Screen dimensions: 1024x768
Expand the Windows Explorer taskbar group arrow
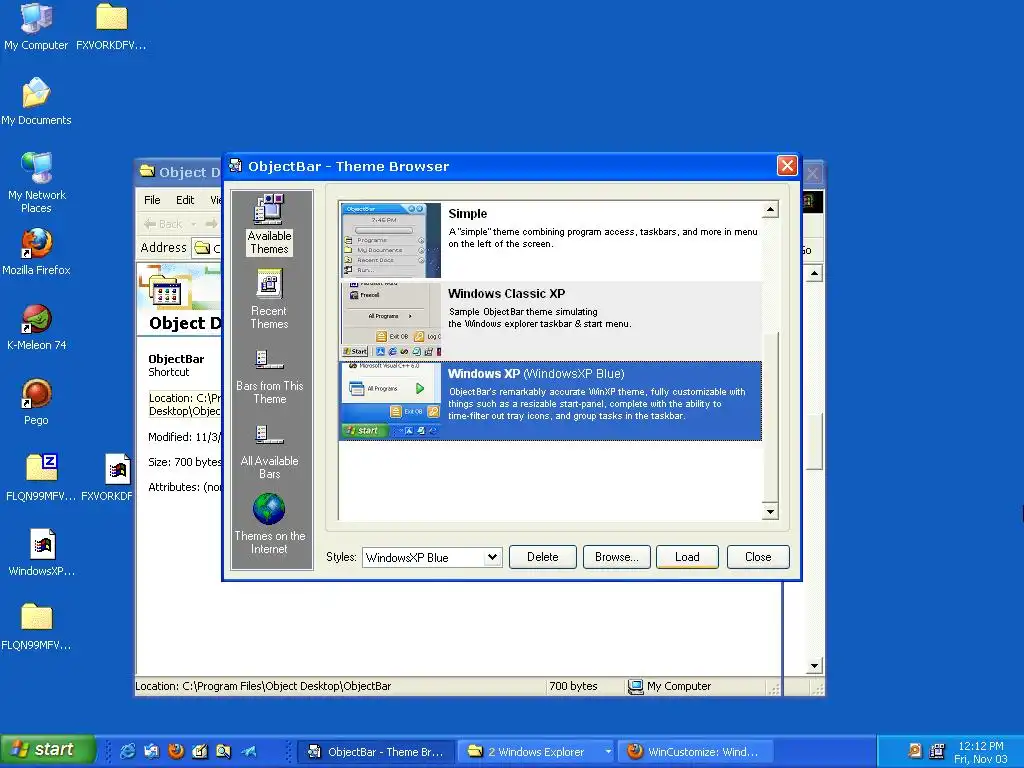(x=608, y=752)
